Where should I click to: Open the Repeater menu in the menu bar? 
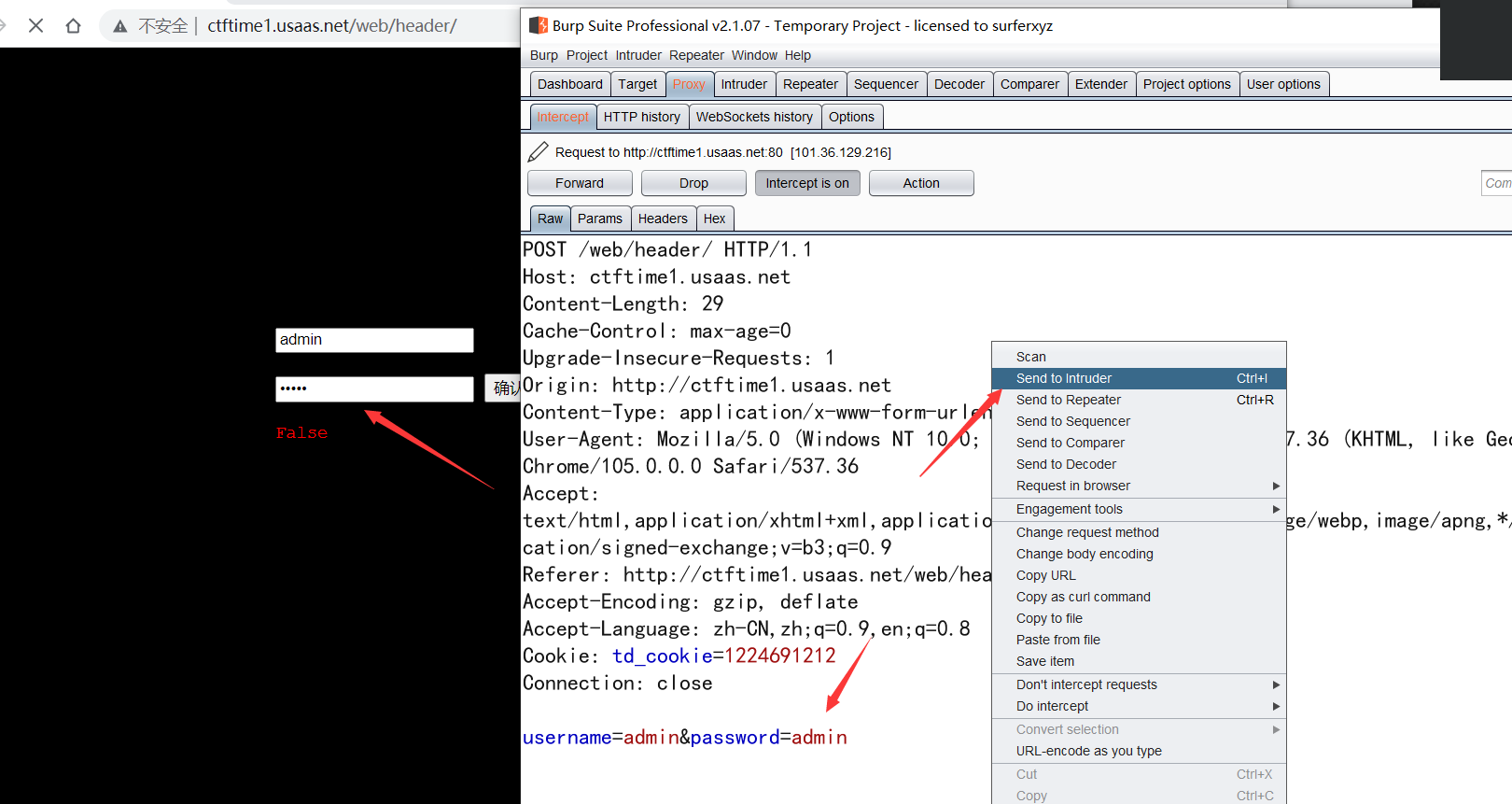(x=696, y=55)
